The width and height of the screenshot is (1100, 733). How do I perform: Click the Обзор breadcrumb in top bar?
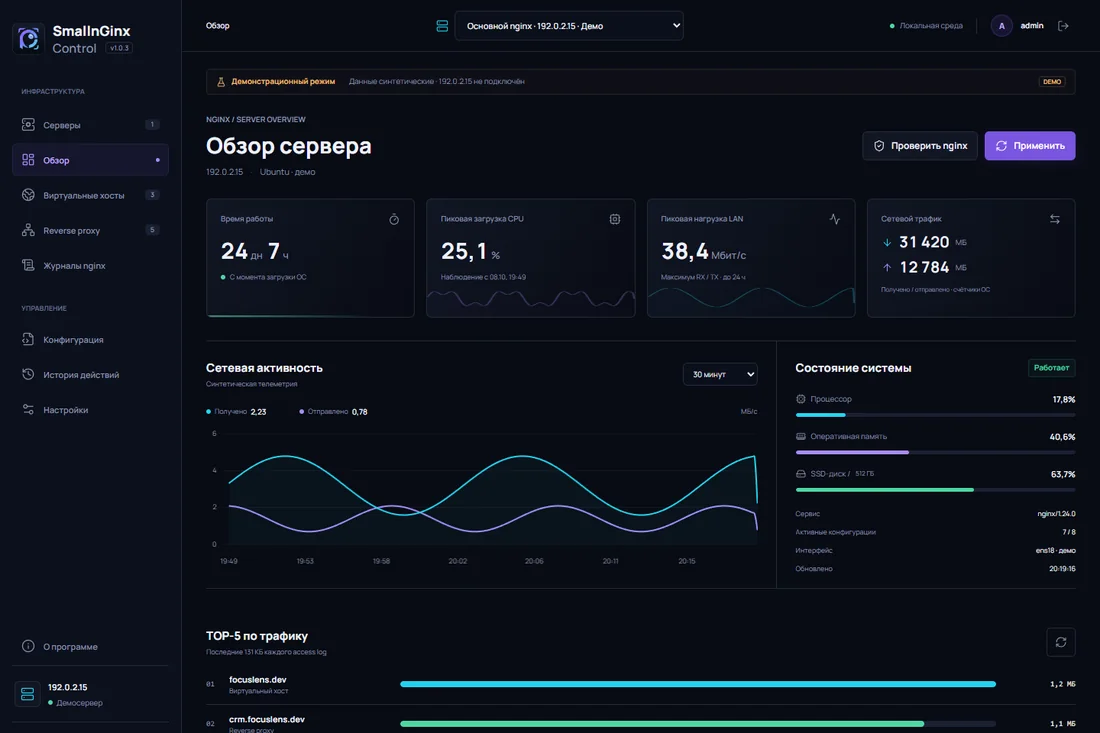click(217, 26)
